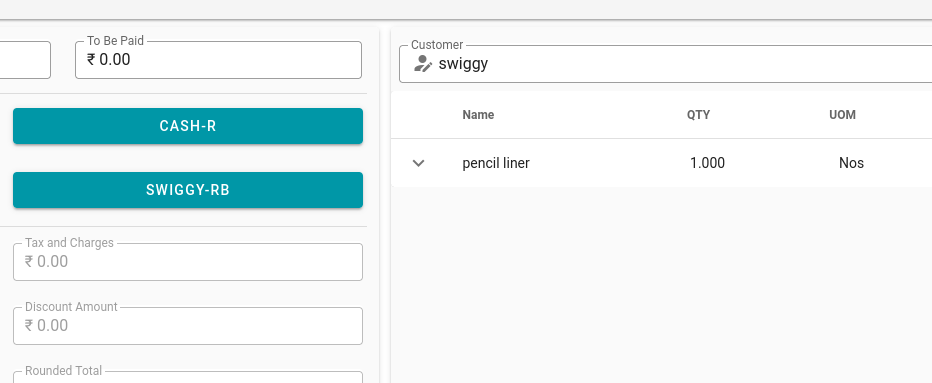This screenshot has width=932, height=383.
Task: Select the Rounded Total field
Action: [188, 377]
